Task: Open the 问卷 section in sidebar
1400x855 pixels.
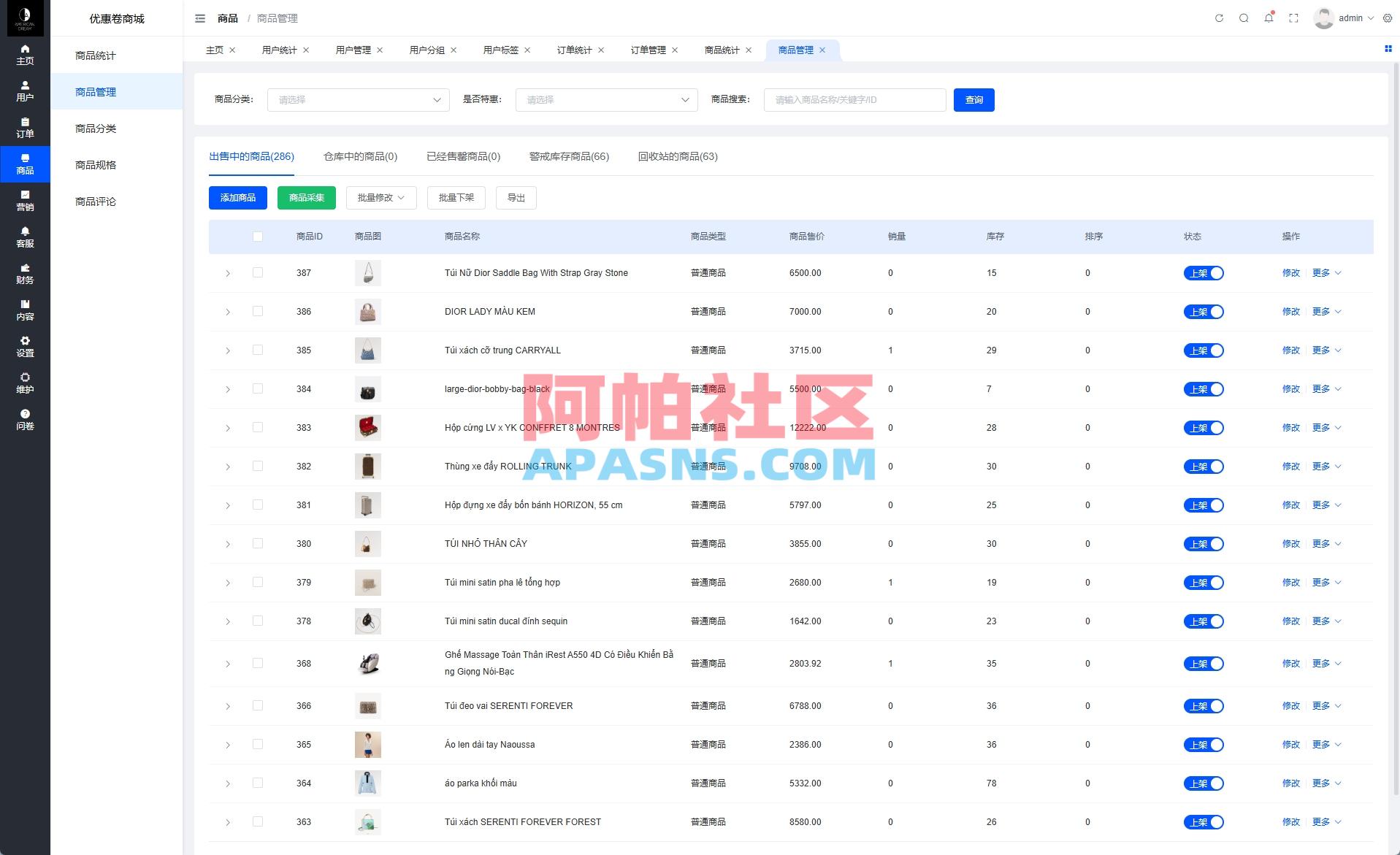Action: point(25,419)
